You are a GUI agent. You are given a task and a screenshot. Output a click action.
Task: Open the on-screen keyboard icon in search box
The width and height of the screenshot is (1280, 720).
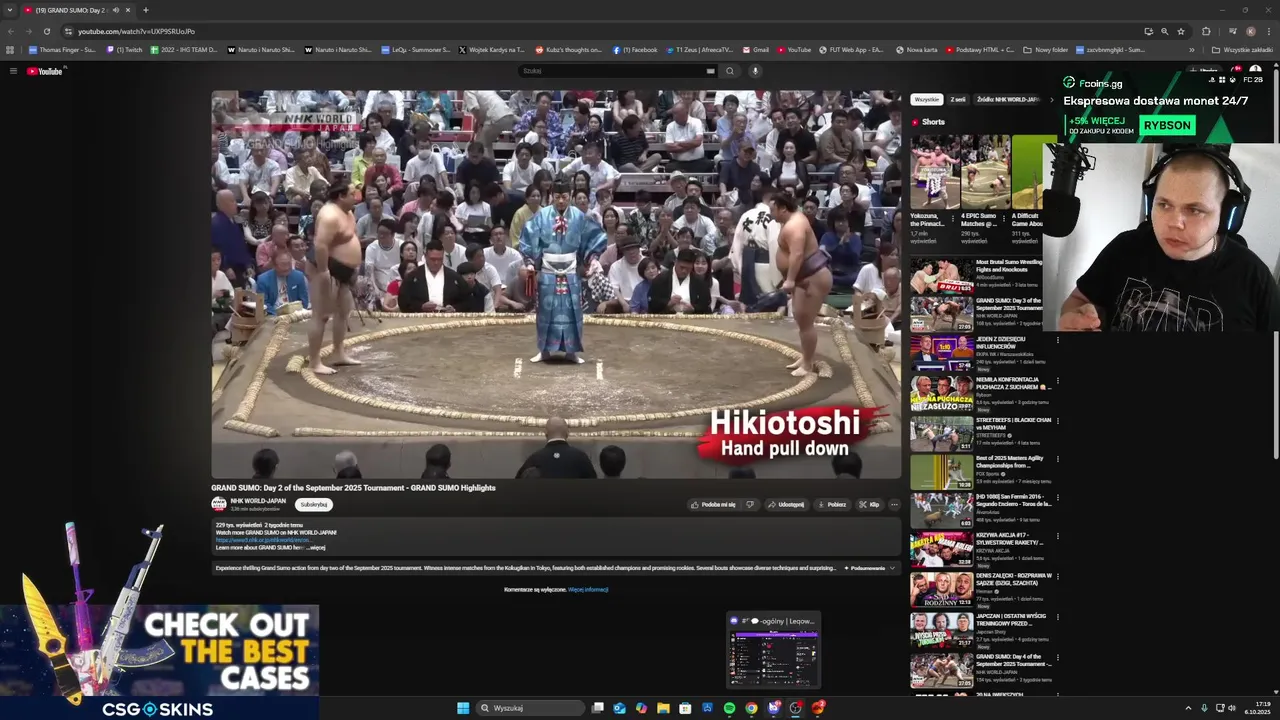click(x=710, y=71)
